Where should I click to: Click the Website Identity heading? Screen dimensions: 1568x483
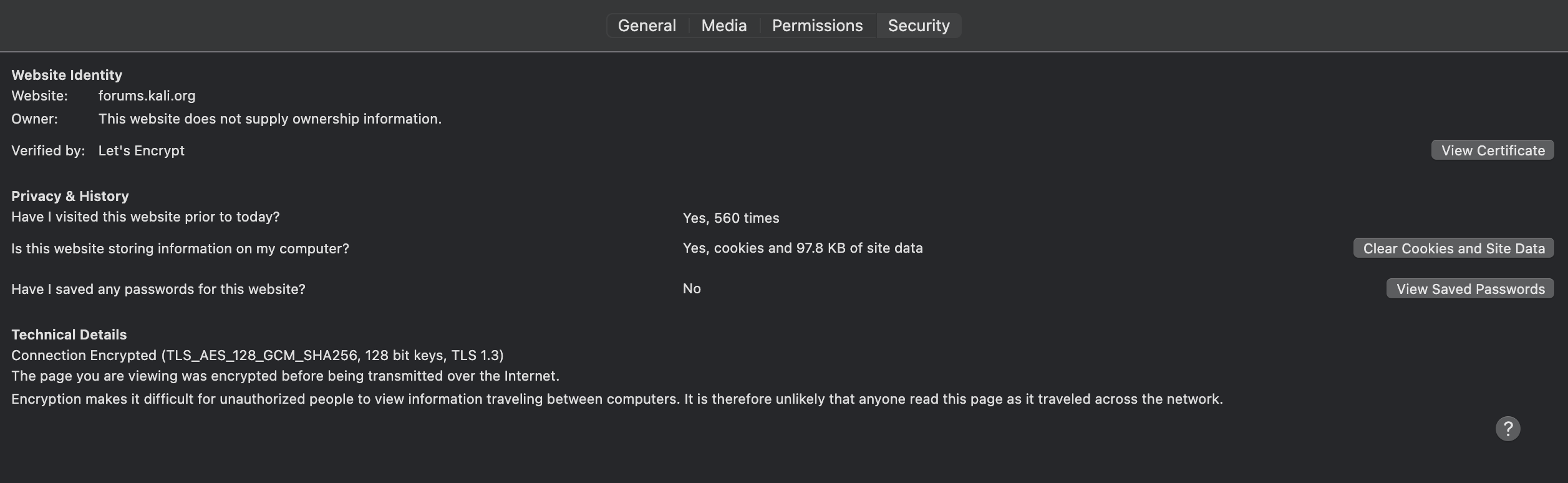pyautogui.click(x=67, y=76)
